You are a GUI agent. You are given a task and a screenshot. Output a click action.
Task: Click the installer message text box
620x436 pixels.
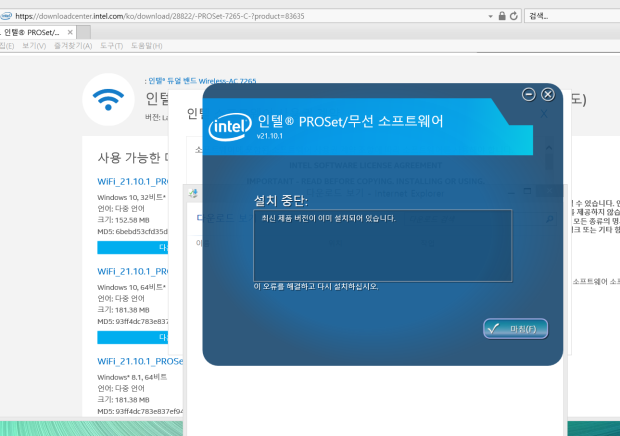coord(382,245)
